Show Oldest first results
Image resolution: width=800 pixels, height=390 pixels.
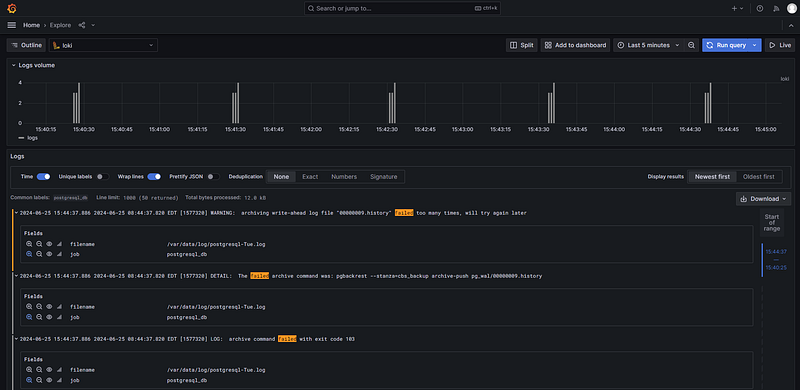pos(759,177)
